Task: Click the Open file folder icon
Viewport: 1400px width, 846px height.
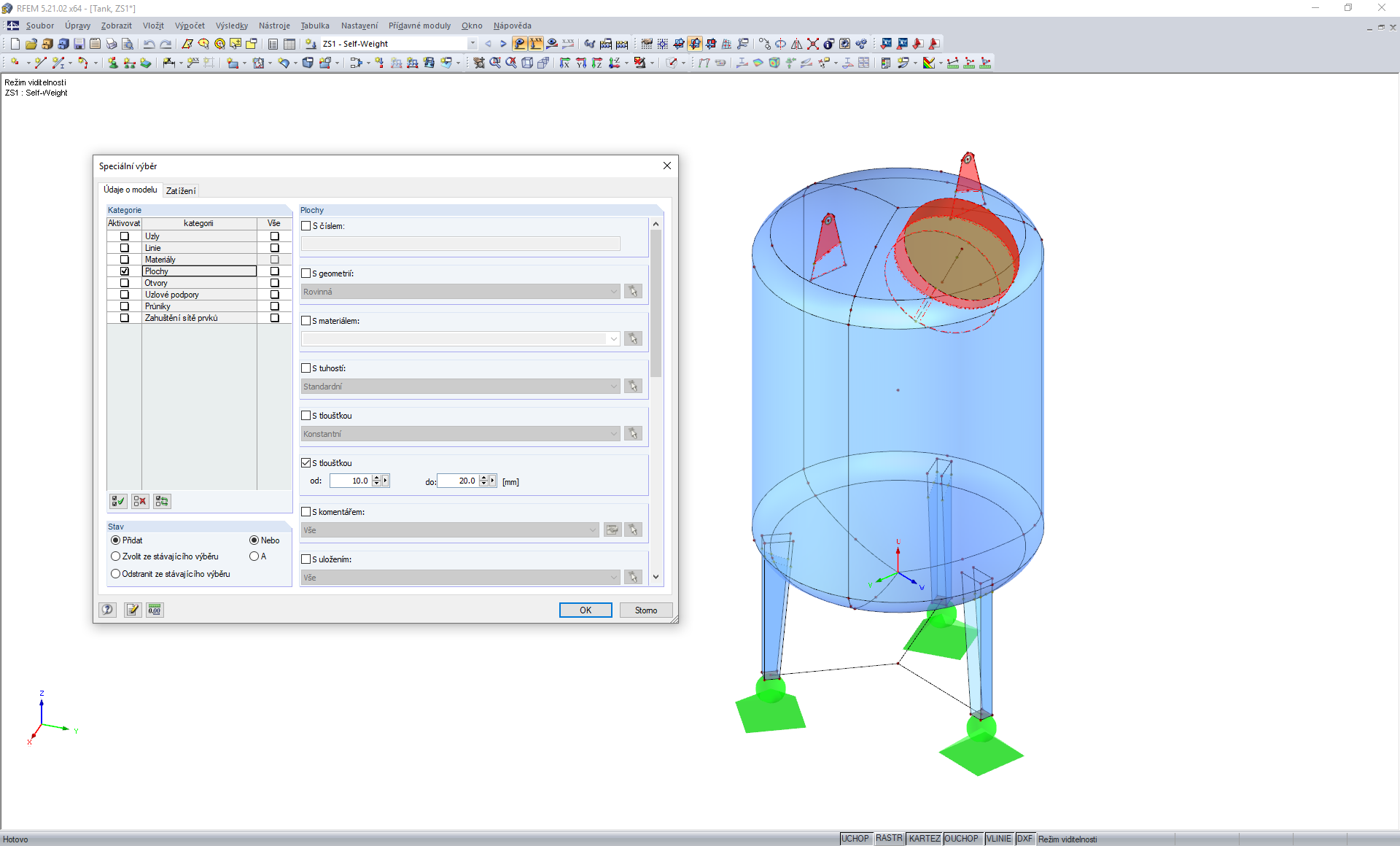Action: click(x=31, y=44)
